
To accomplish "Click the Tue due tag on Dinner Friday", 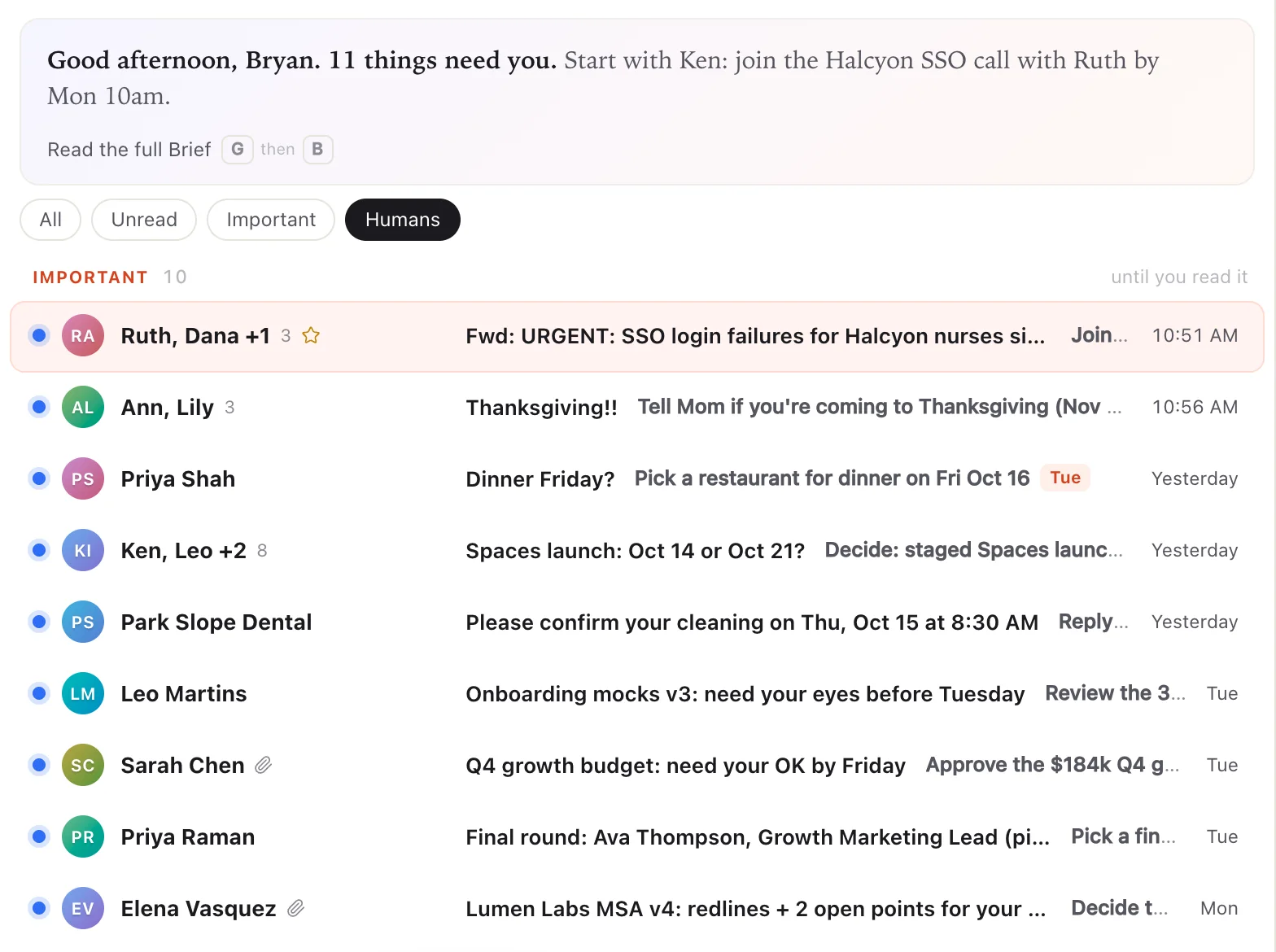I will click(1065, 478).
